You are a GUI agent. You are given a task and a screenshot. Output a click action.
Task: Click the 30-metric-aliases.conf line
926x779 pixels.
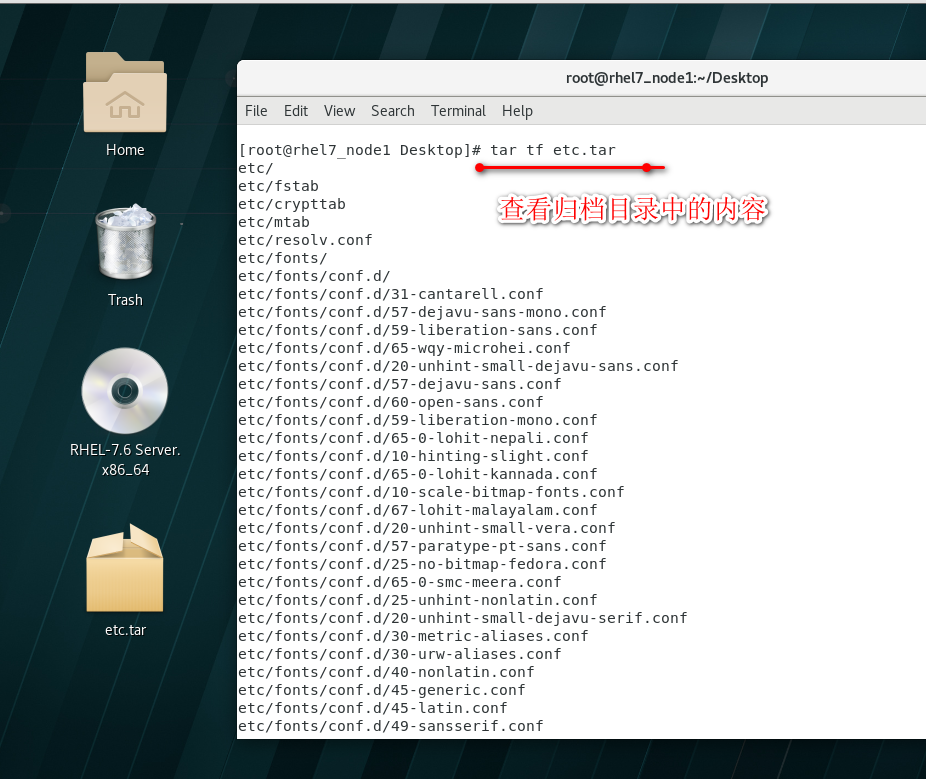click(413, 637)
